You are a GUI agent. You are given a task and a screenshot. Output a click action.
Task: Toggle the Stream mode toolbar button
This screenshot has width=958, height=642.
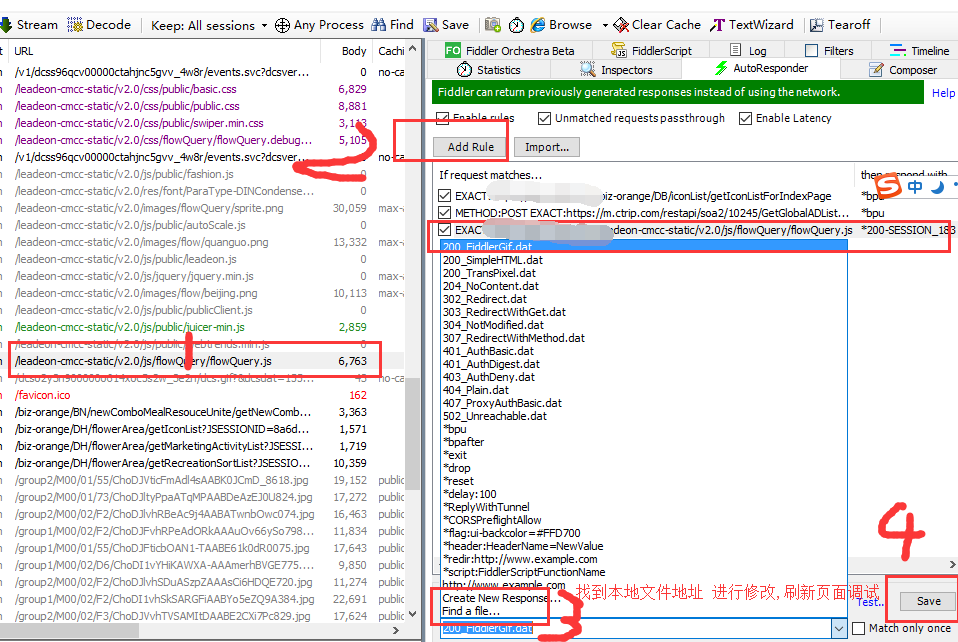tap(29, 25)
